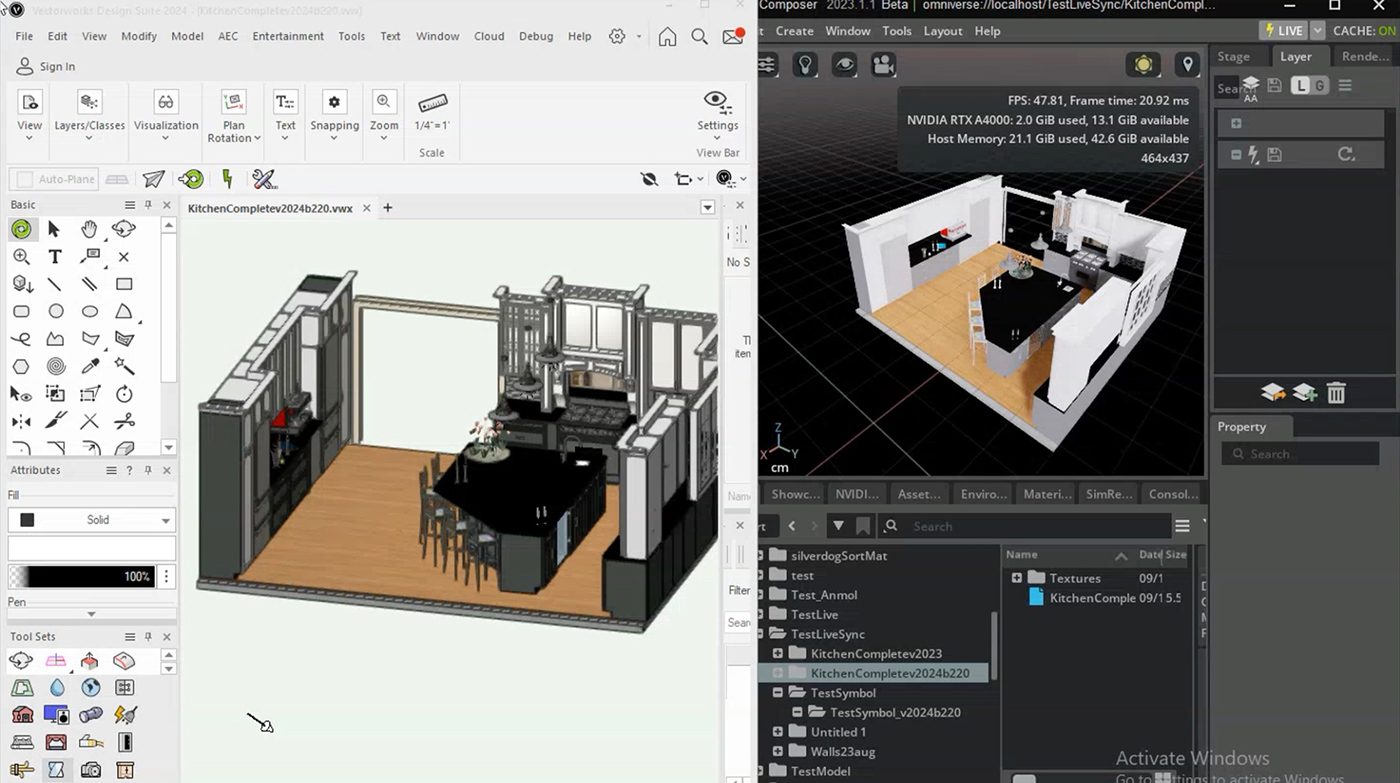Select the Flyover tool in Basic palette

tap(124, 229)
